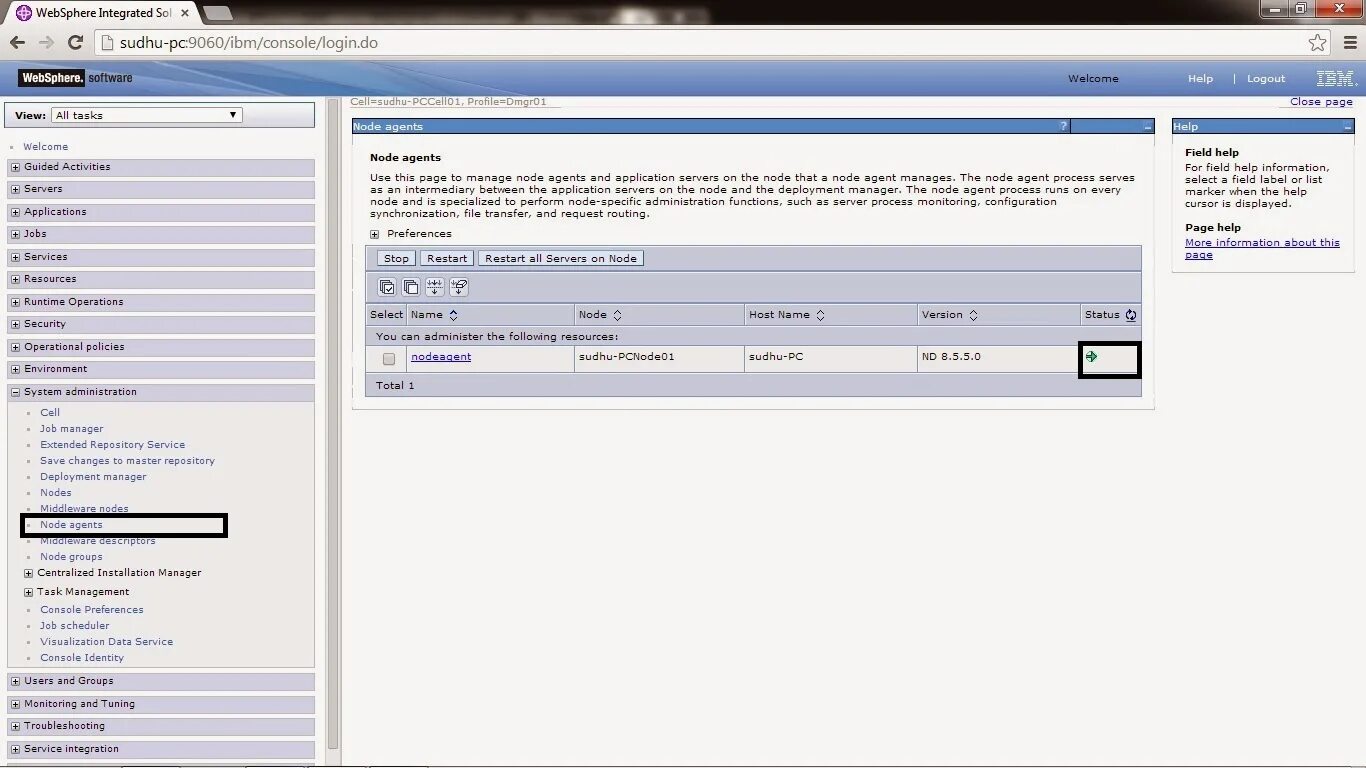This screenshot has width=1366, height=768.
Task: Expand the Resources navigation group
Action: (x=16, y=279)
